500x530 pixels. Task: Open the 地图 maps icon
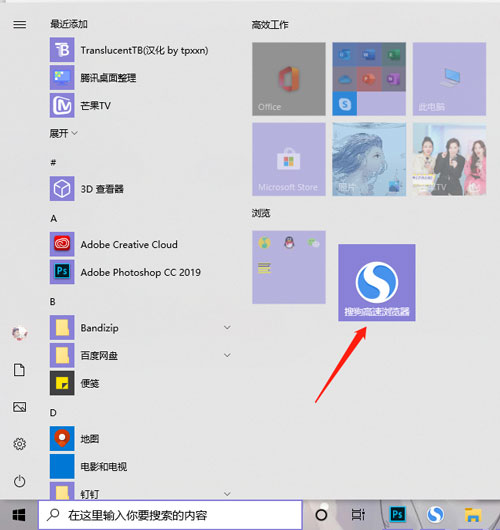[62, 438]
